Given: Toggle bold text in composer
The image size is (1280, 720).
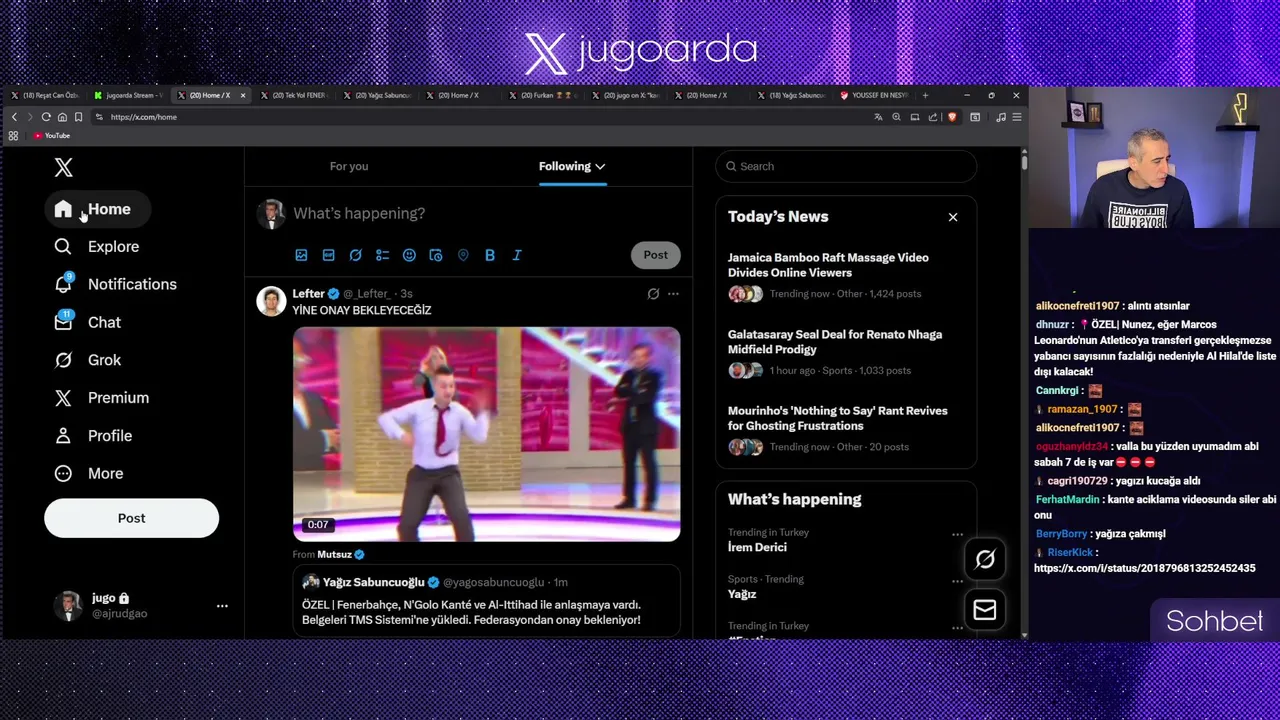Looking at the screenshot, I should coord(490,255).
